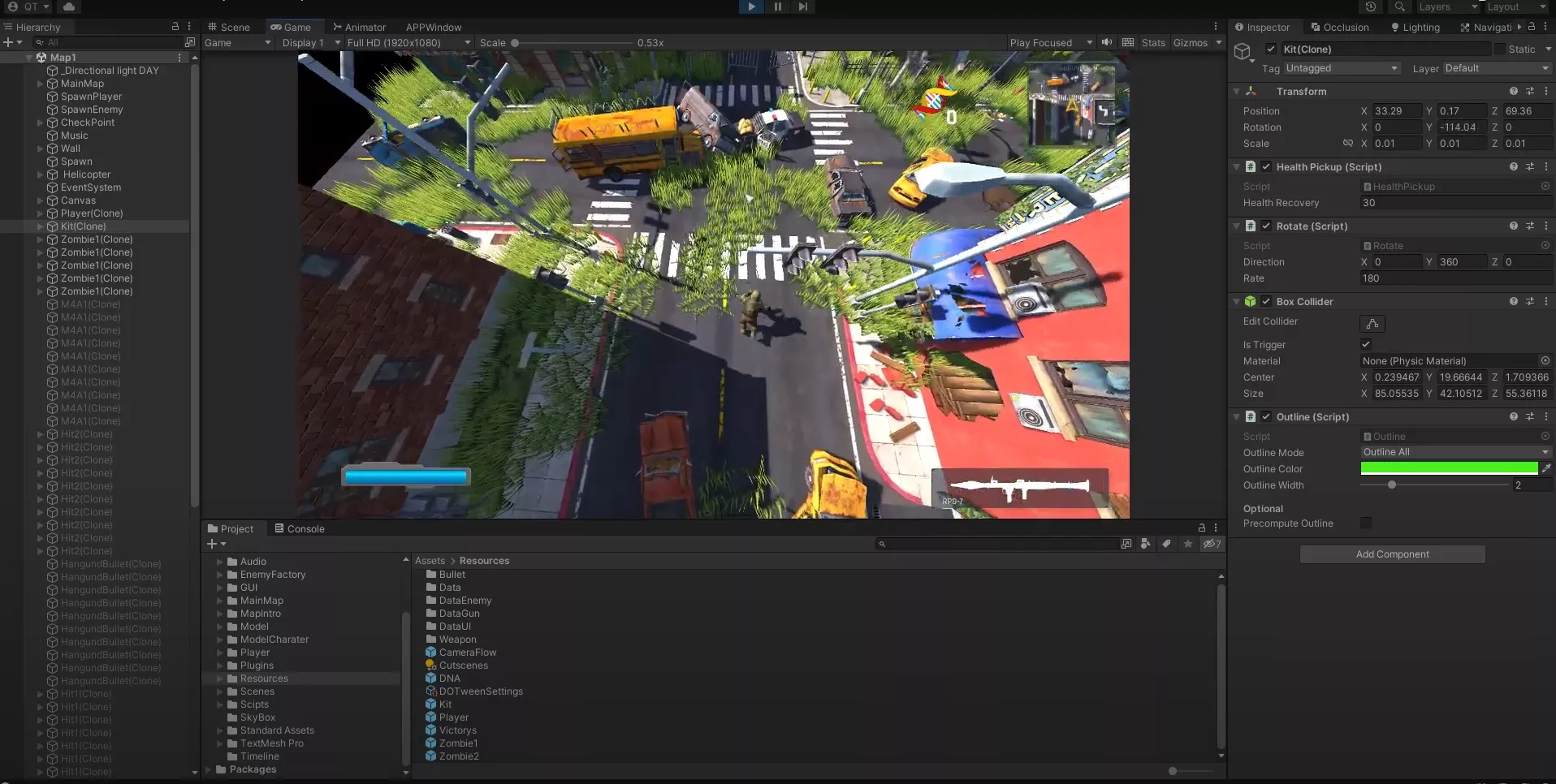Screen dimensions: 1556x784
Task: Open the QT account button
Action: [28, 6]
